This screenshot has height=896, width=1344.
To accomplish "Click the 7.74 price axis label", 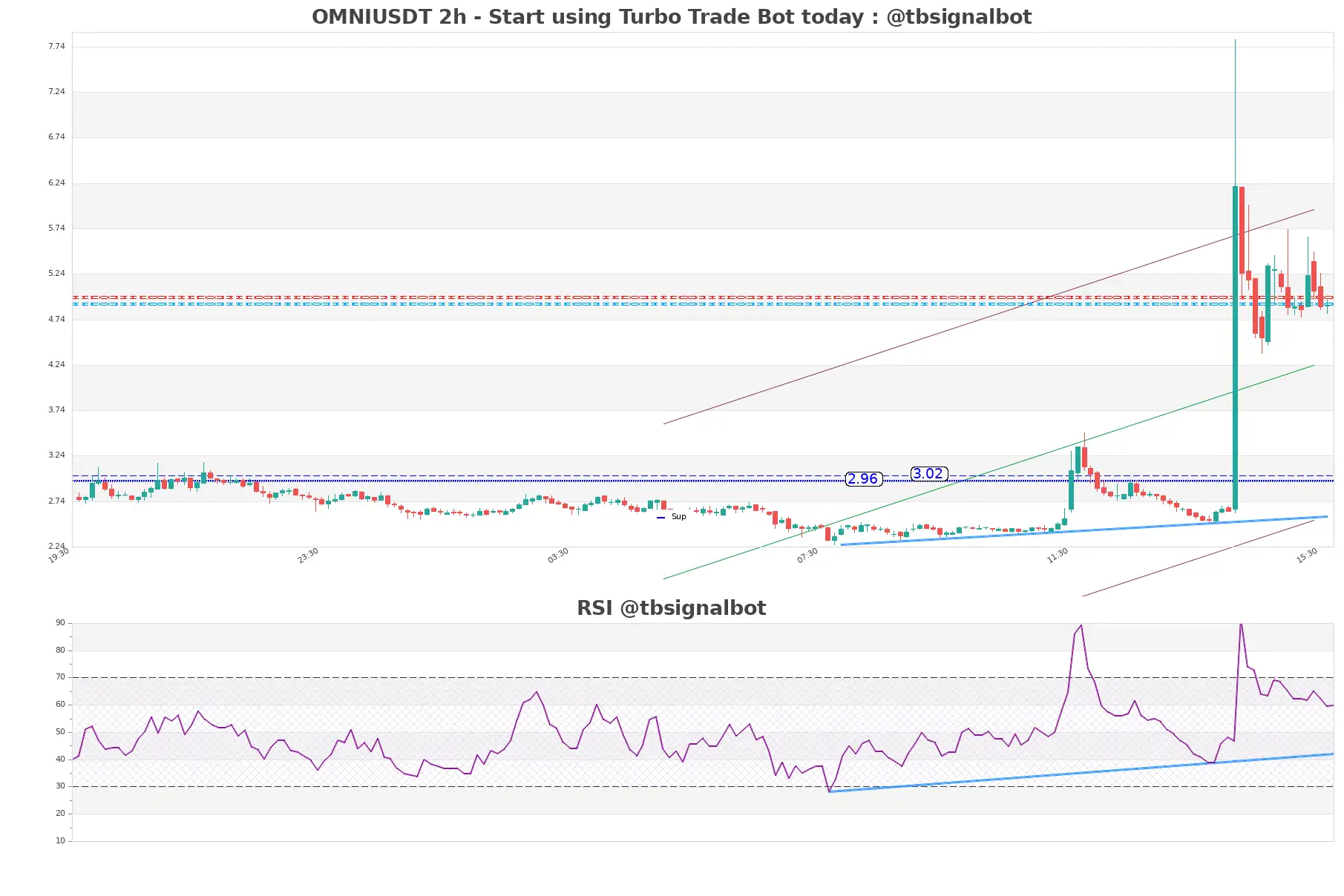I will pos(56,46).
